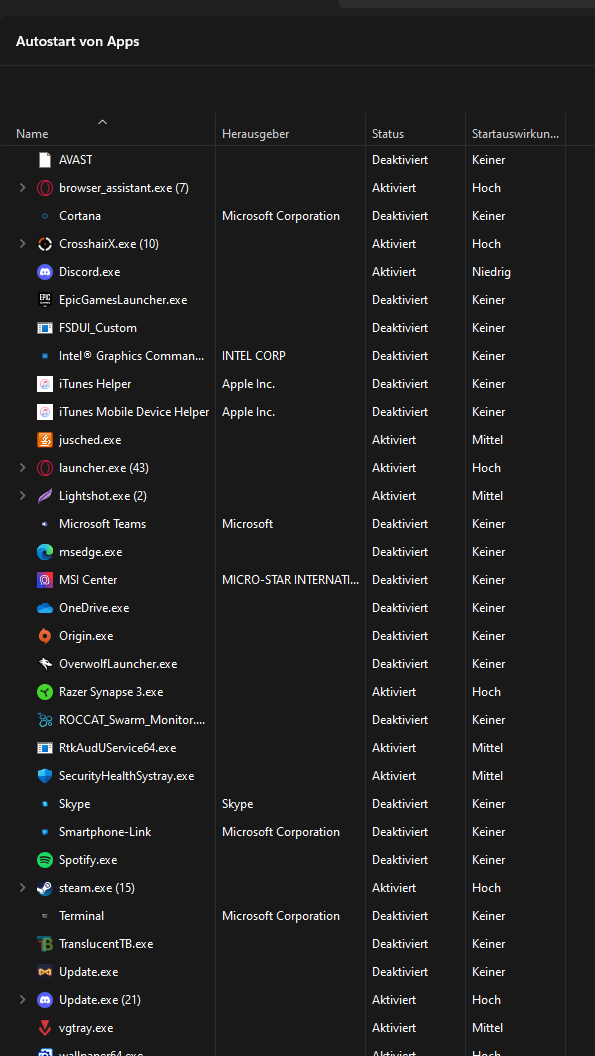Sort by the Herausgeber column header

255,134
